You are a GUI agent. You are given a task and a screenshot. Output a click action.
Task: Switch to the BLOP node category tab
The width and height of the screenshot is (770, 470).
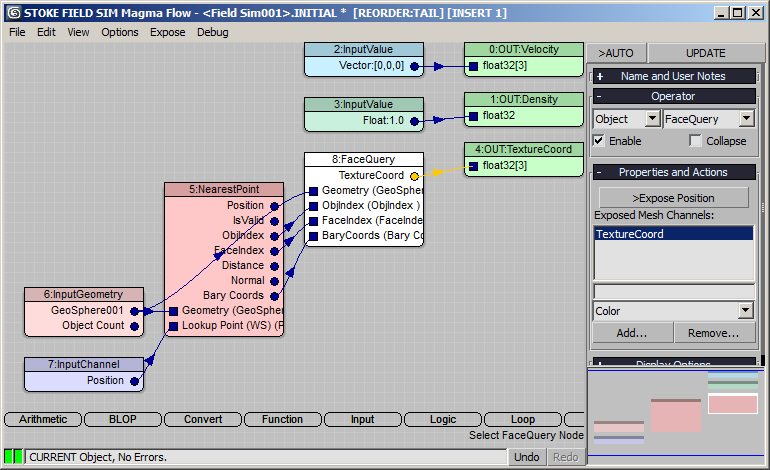click(x=123, y=419)
